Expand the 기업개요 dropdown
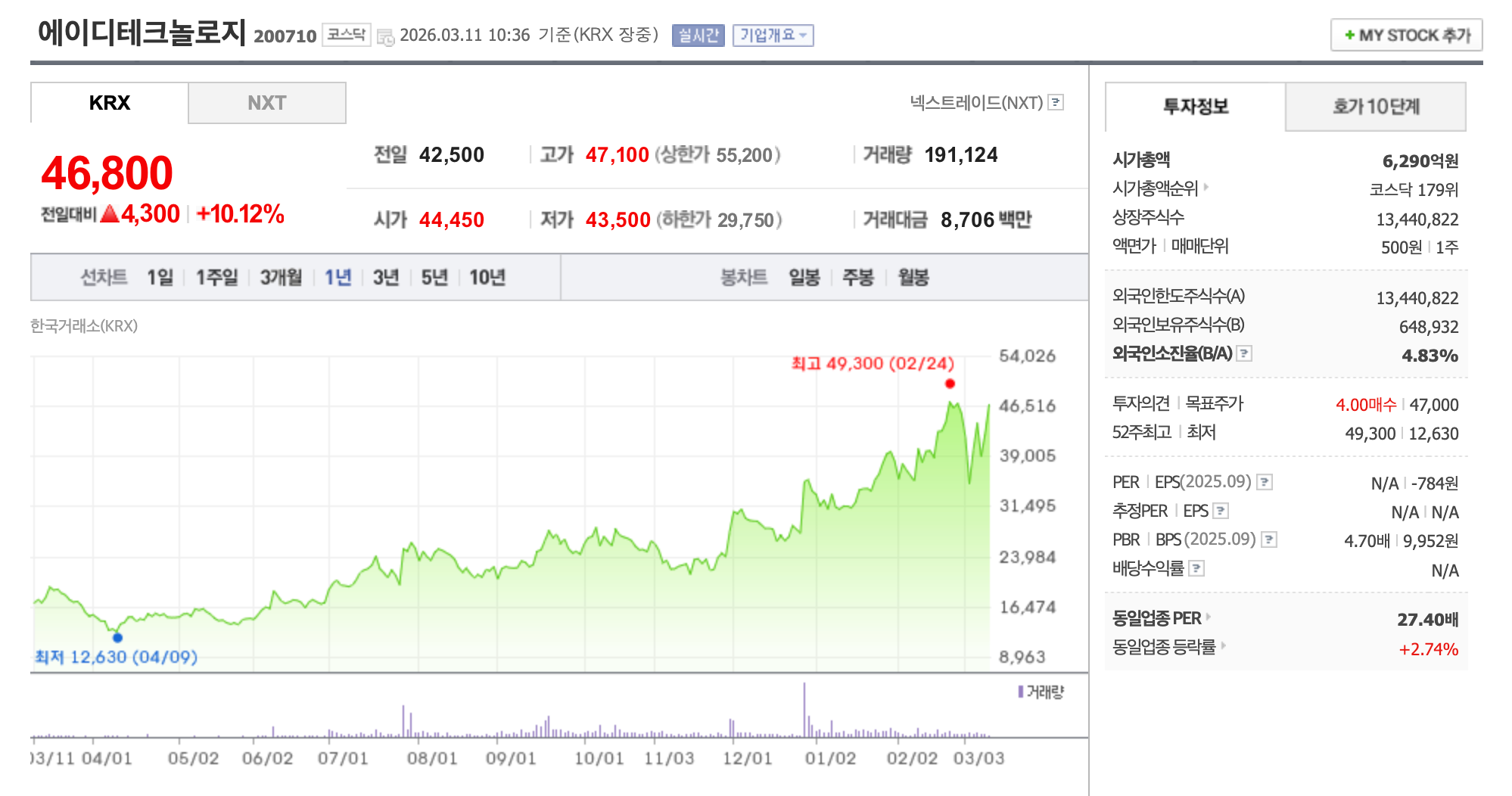Screen dimensions: 1512x796 [773, 36]
